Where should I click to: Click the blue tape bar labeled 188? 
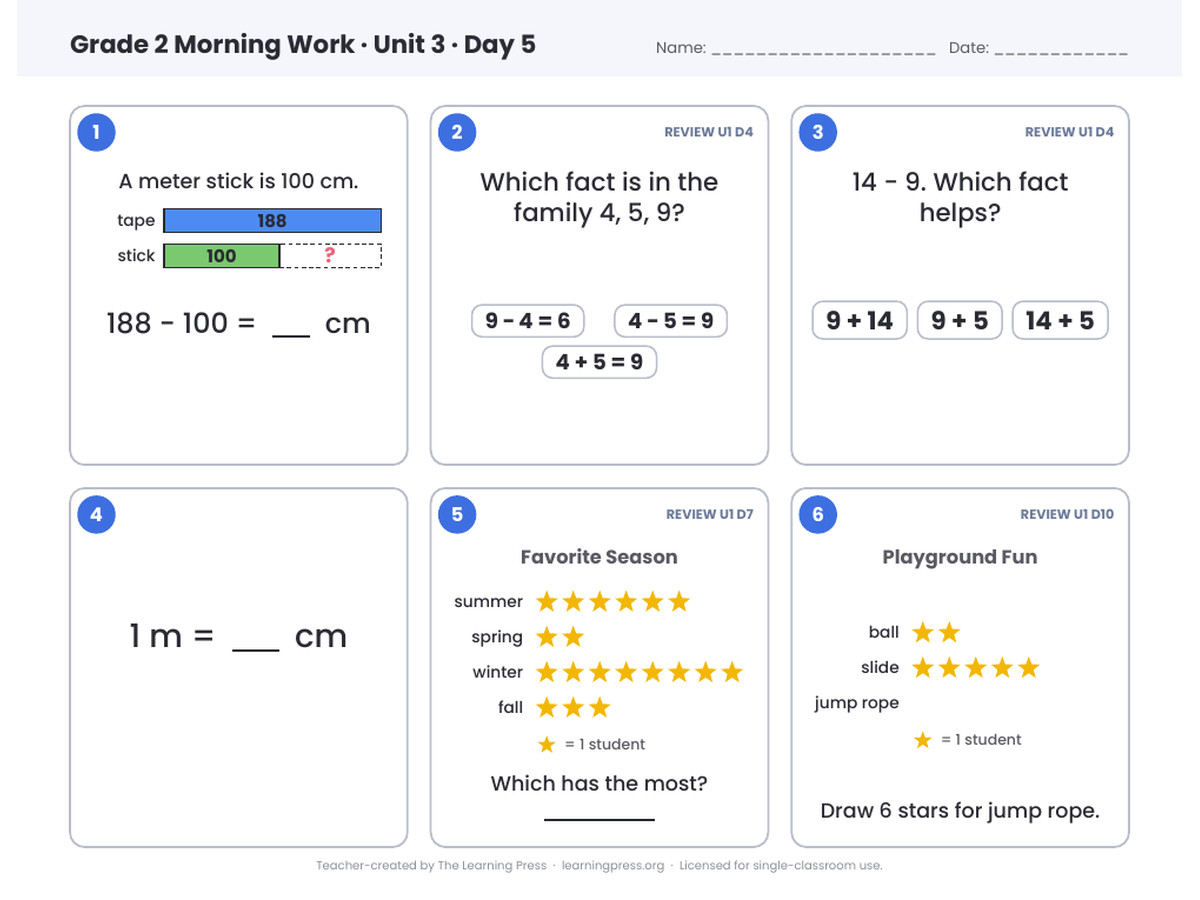(x=272, y=221)
